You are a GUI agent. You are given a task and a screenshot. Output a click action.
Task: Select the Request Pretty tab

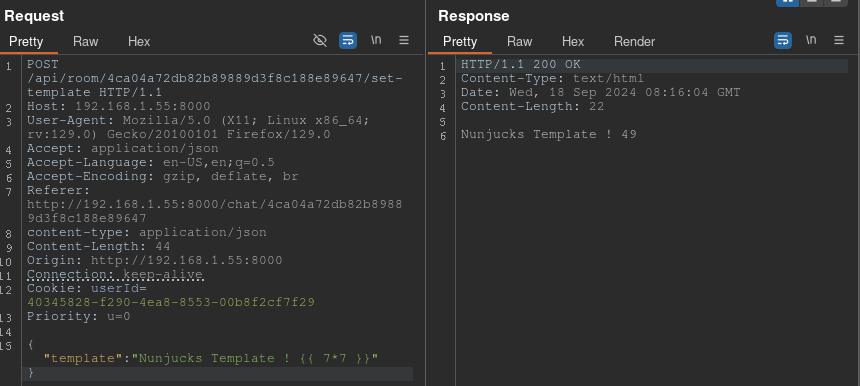coord(26,42)
